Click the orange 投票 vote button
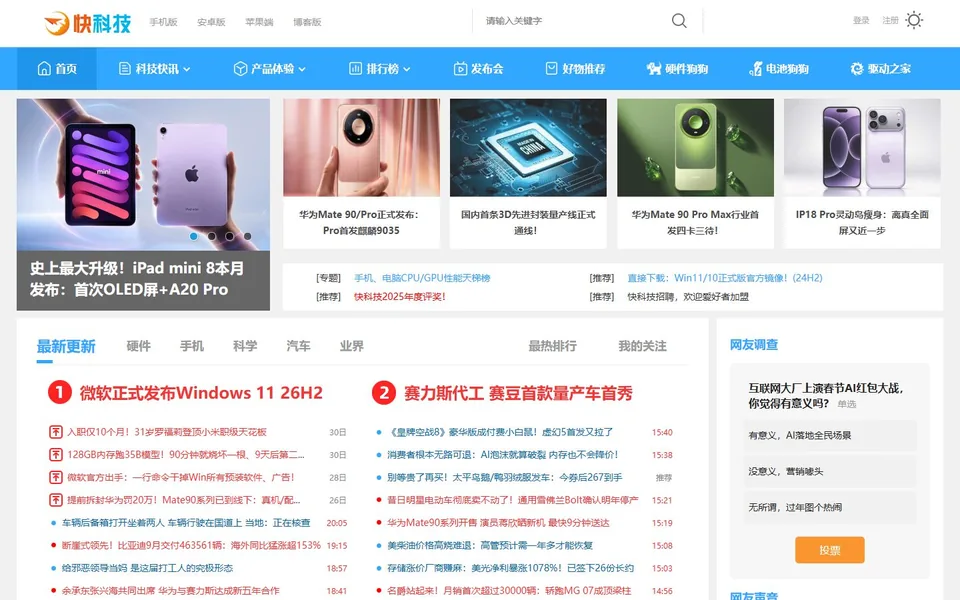 coord(830,550)
